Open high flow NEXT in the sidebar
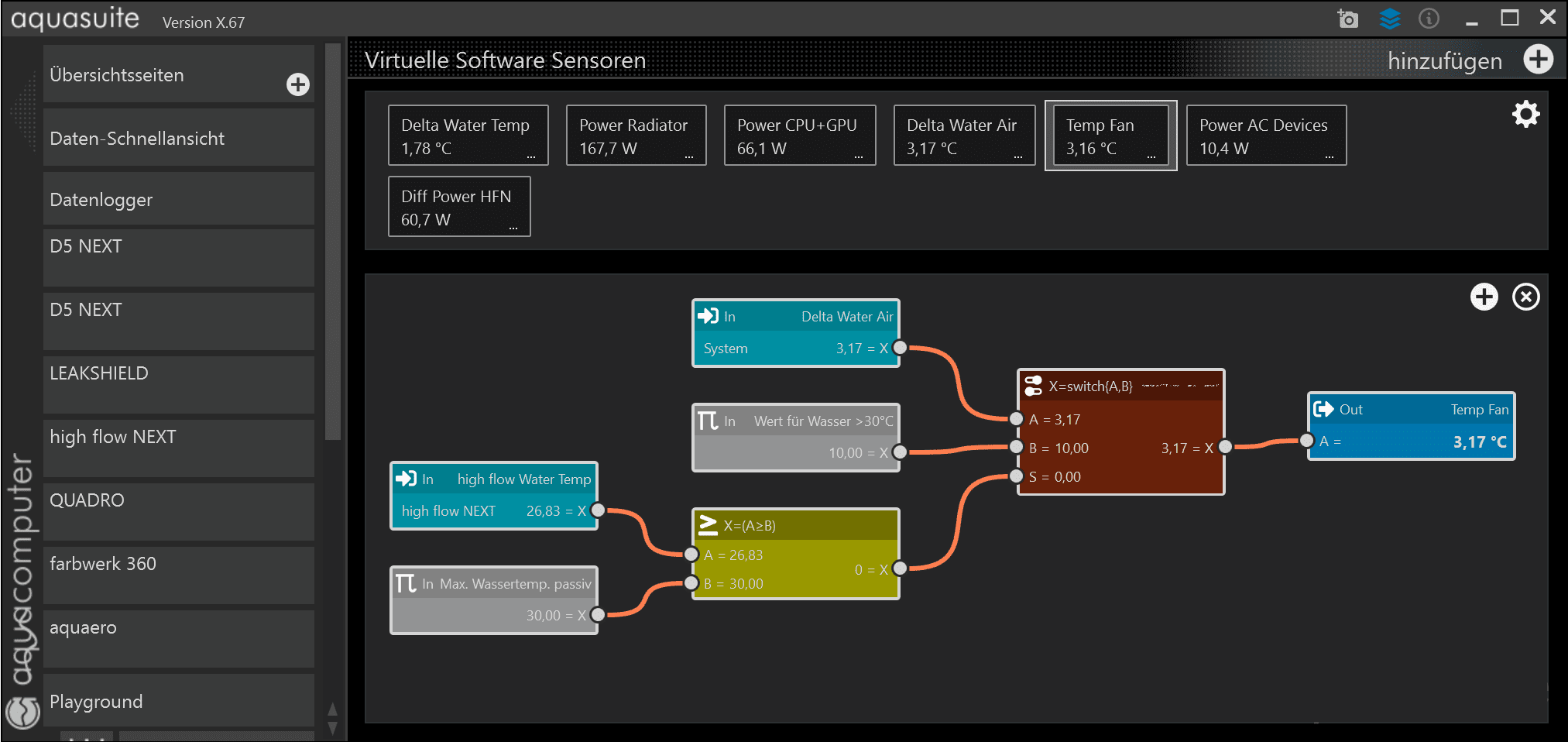Image resolution: width=1568 pixels, height=742 pixels. 179,448
